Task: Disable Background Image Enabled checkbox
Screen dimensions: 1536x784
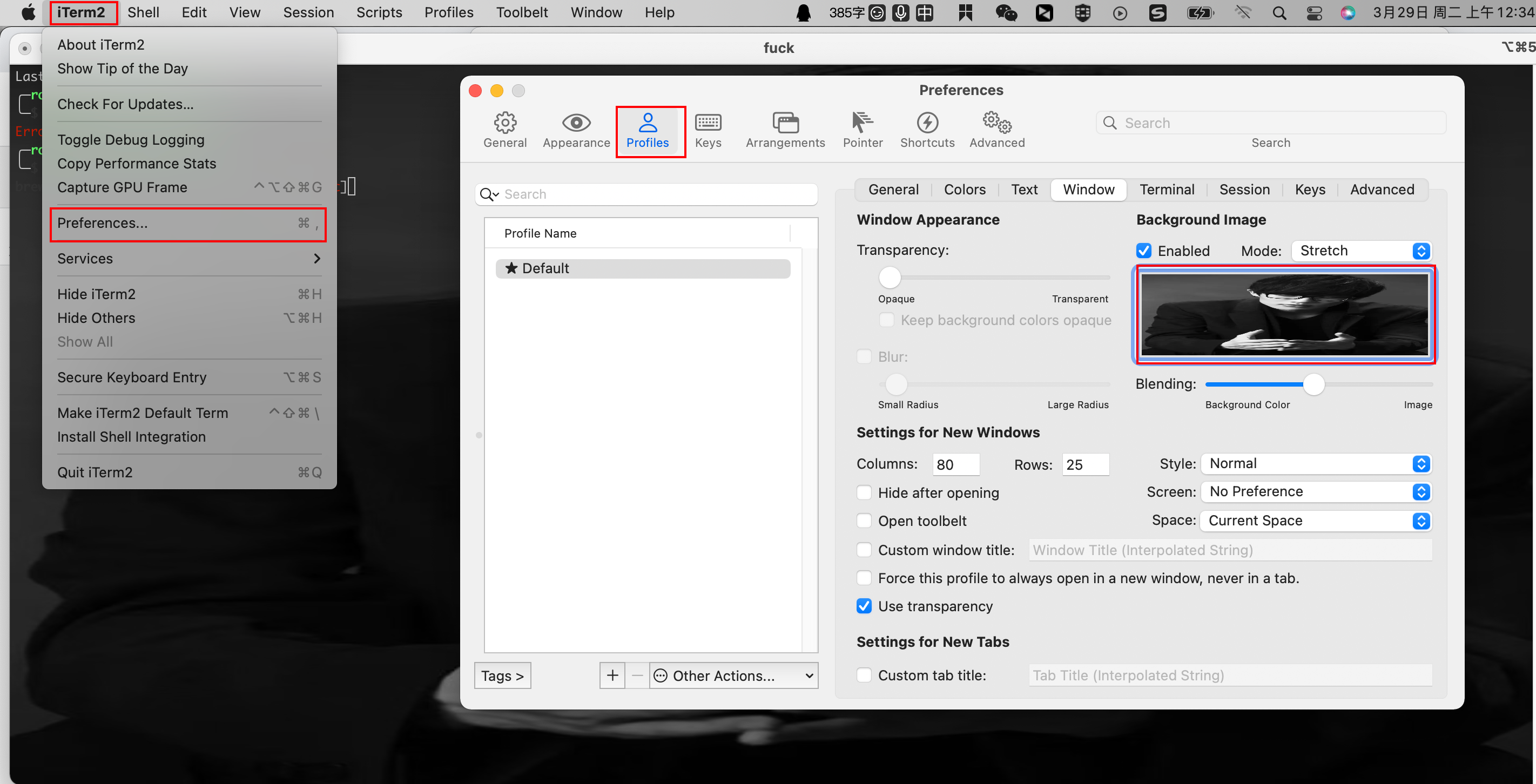Action: click(1144, 251)
